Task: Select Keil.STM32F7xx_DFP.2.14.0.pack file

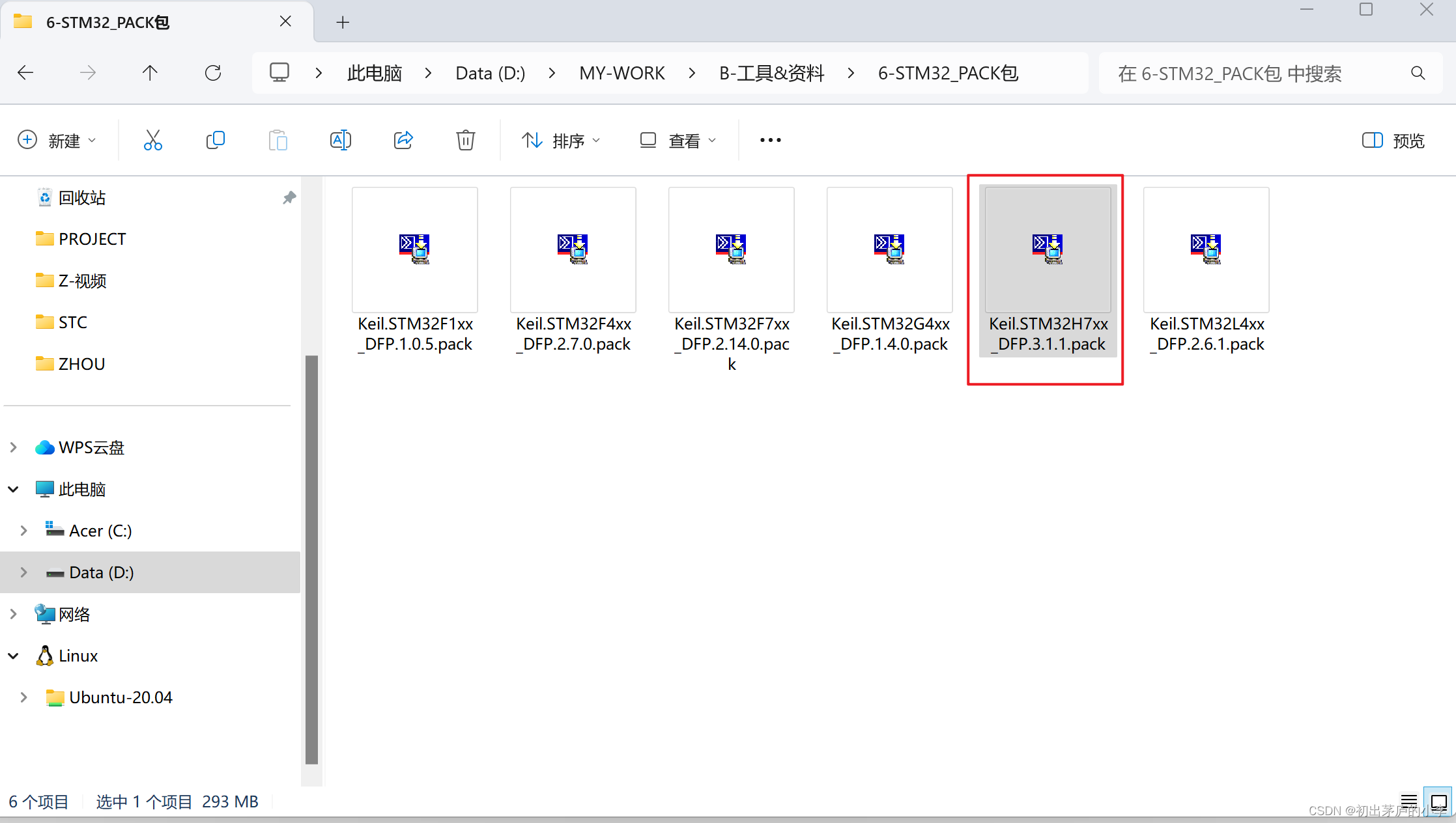Action: 732,281
